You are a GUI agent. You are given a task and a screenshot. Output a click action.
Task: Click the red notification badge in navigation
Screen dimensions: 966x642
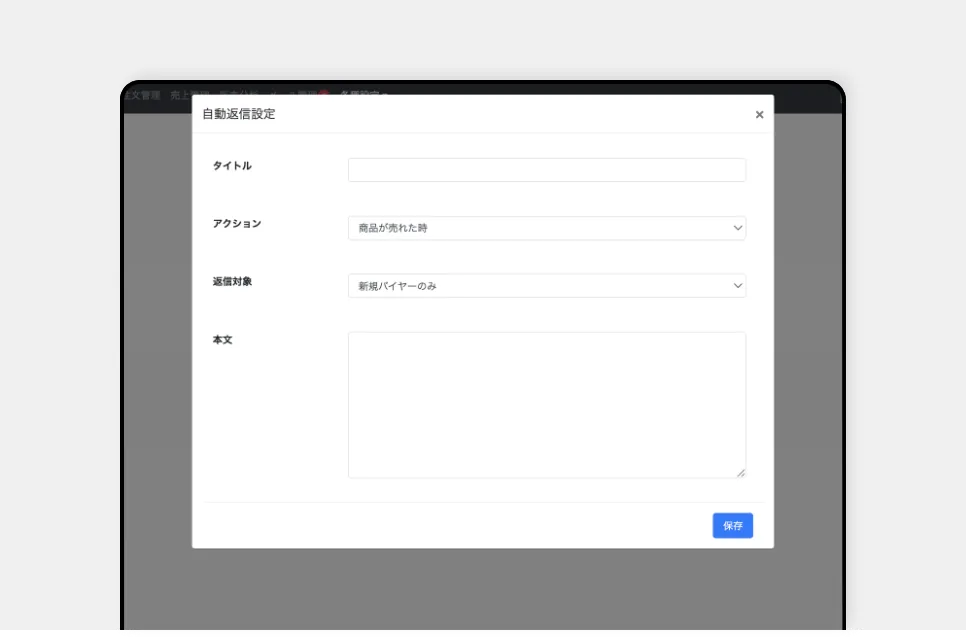[324, 94]
